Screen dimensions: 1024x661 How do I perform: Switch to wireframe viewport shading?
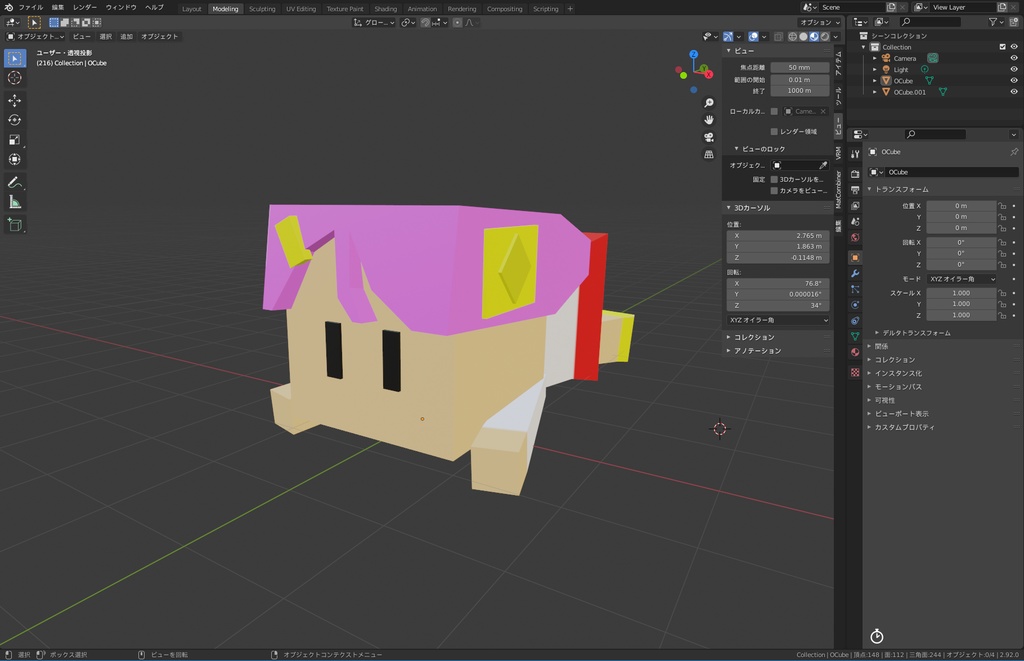tap(792, 37)
